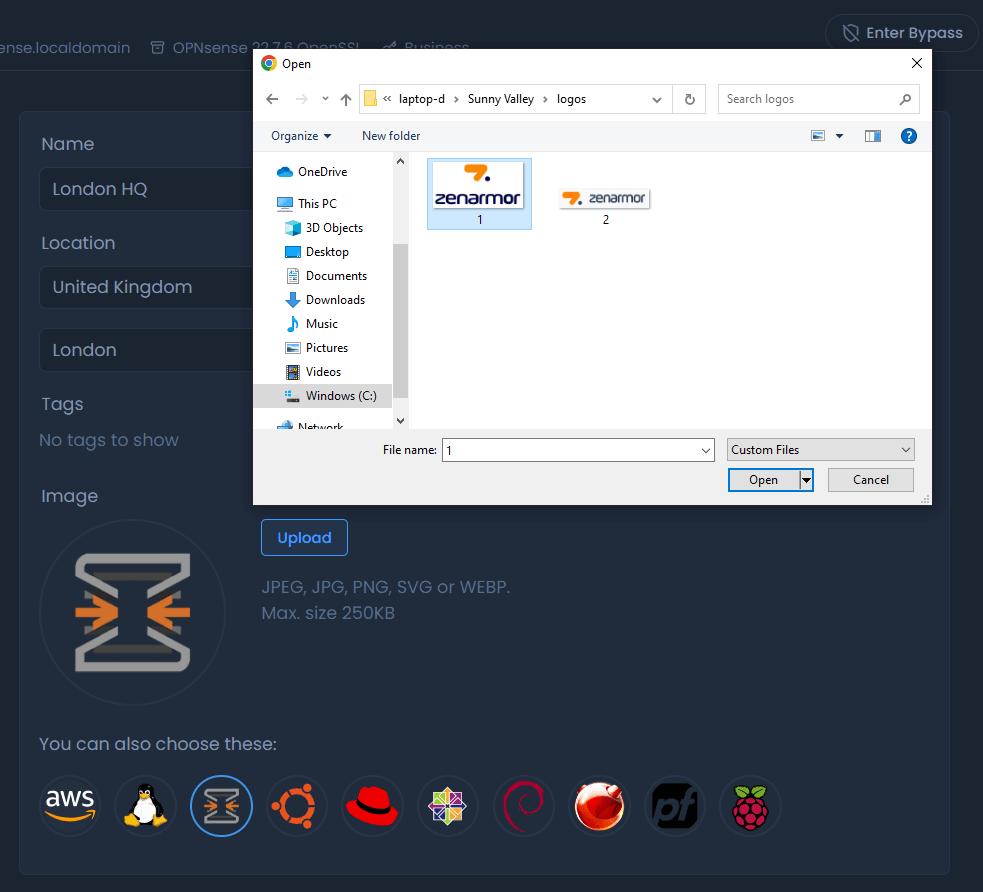Image resolution: width=983 pixels, height=892 pixels.
Task: Click laptop-d in the breadcrumb path
Action: [421, 99]
